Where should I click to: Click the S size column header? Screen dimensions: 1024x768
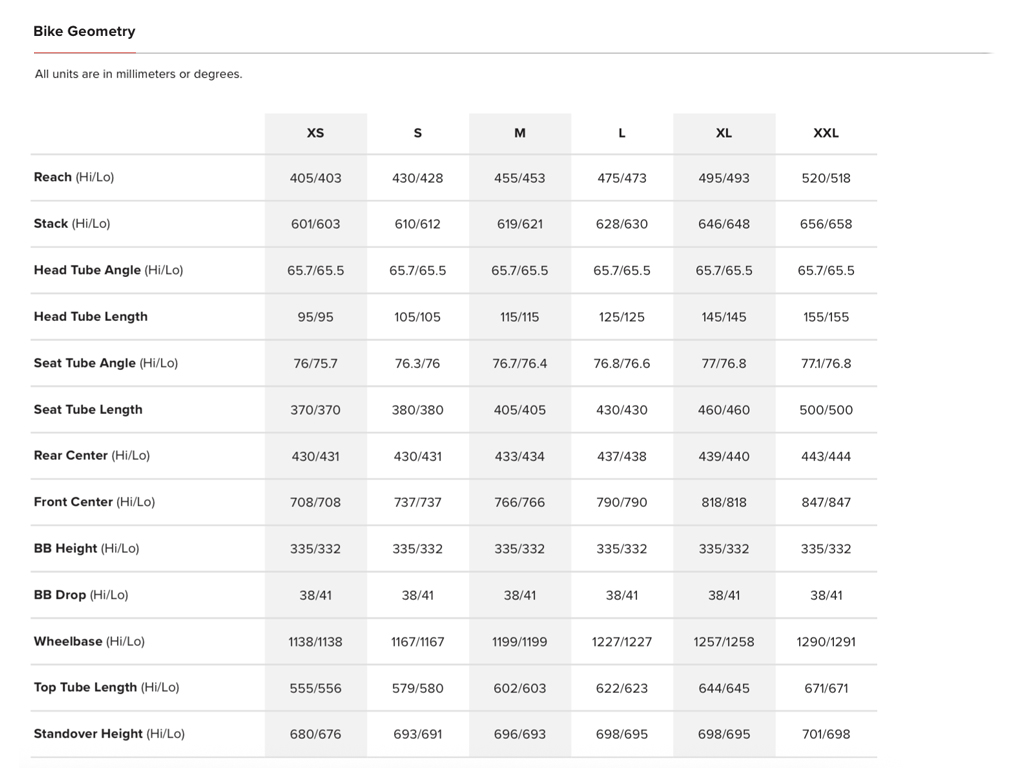[x=417, y=133]
